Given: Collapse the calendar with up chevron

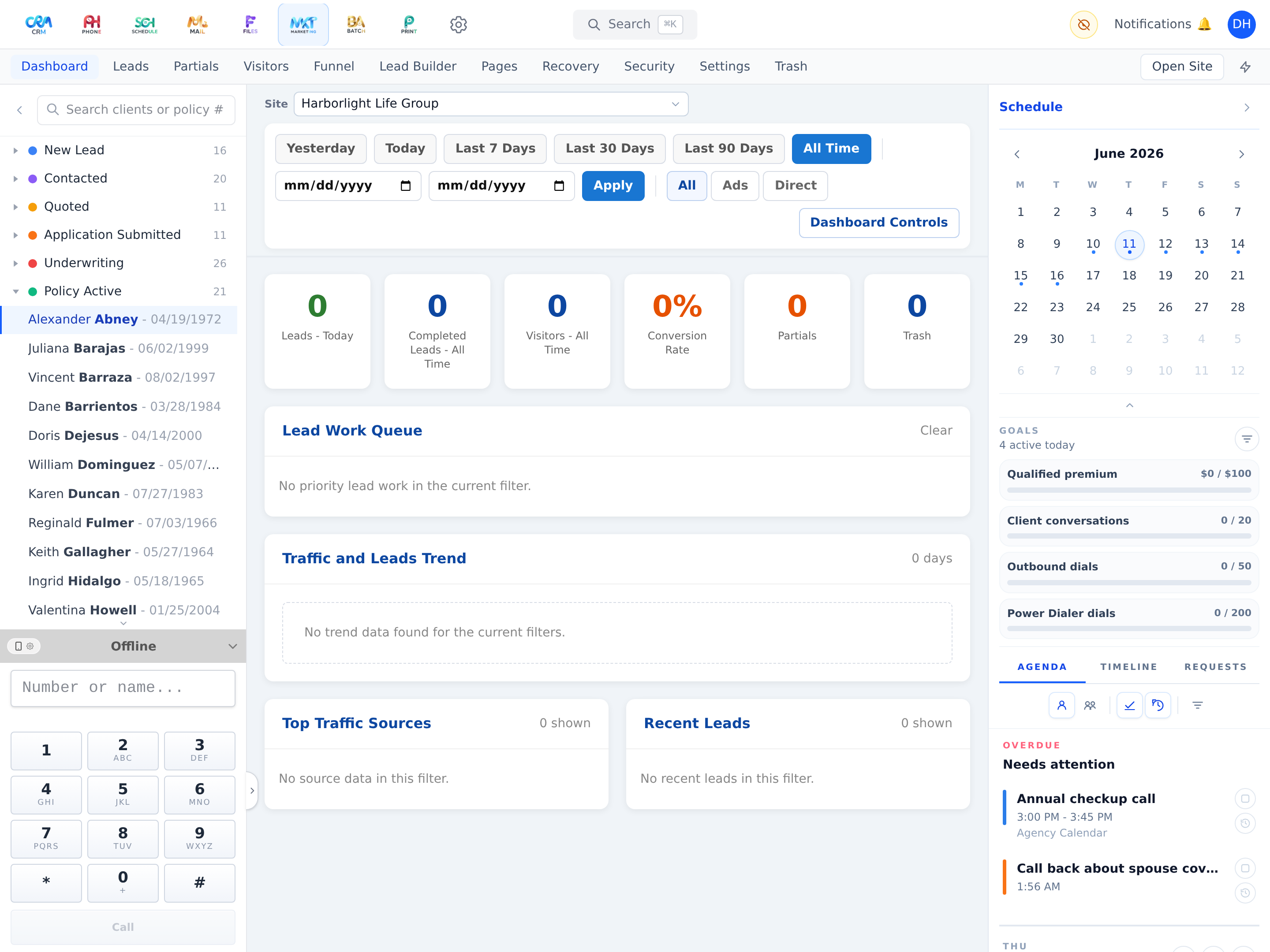Looking at the screenshot, I should point(1129,405).
